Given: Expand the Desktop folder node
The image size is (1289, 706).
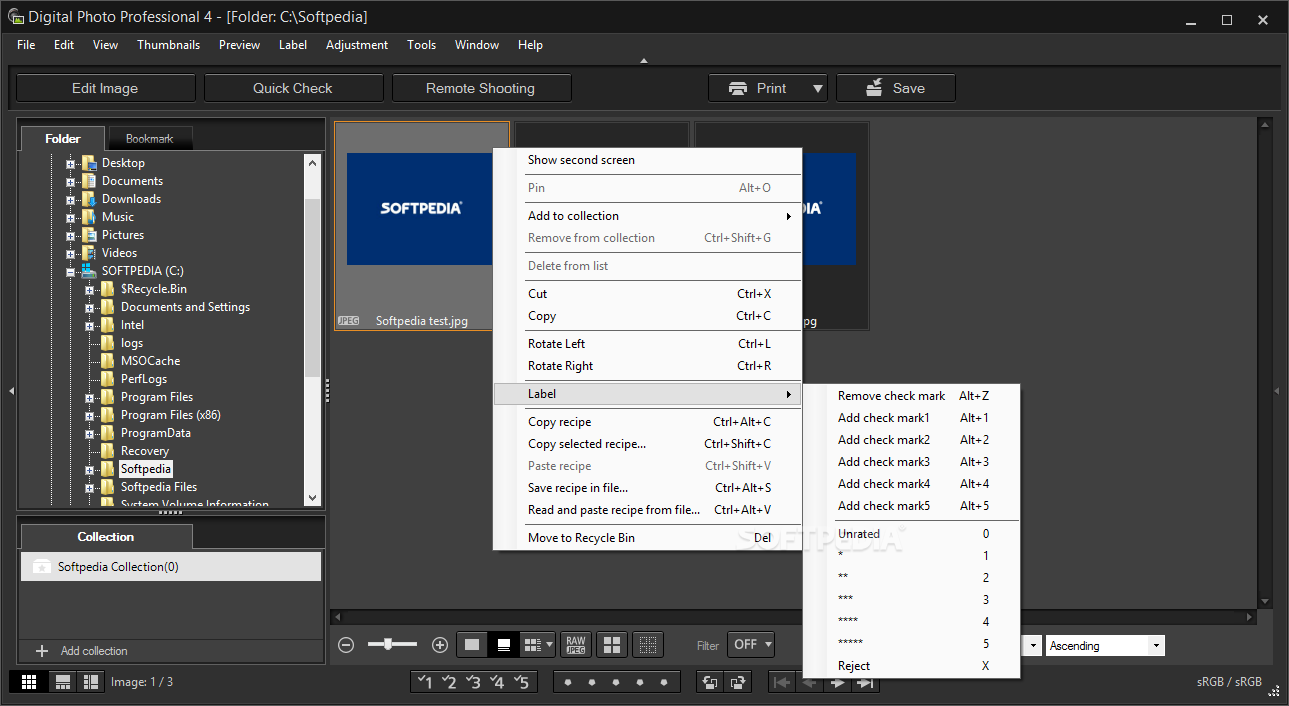Looking at the screenshot, I should pyautogui.click(x=70, y=164).
